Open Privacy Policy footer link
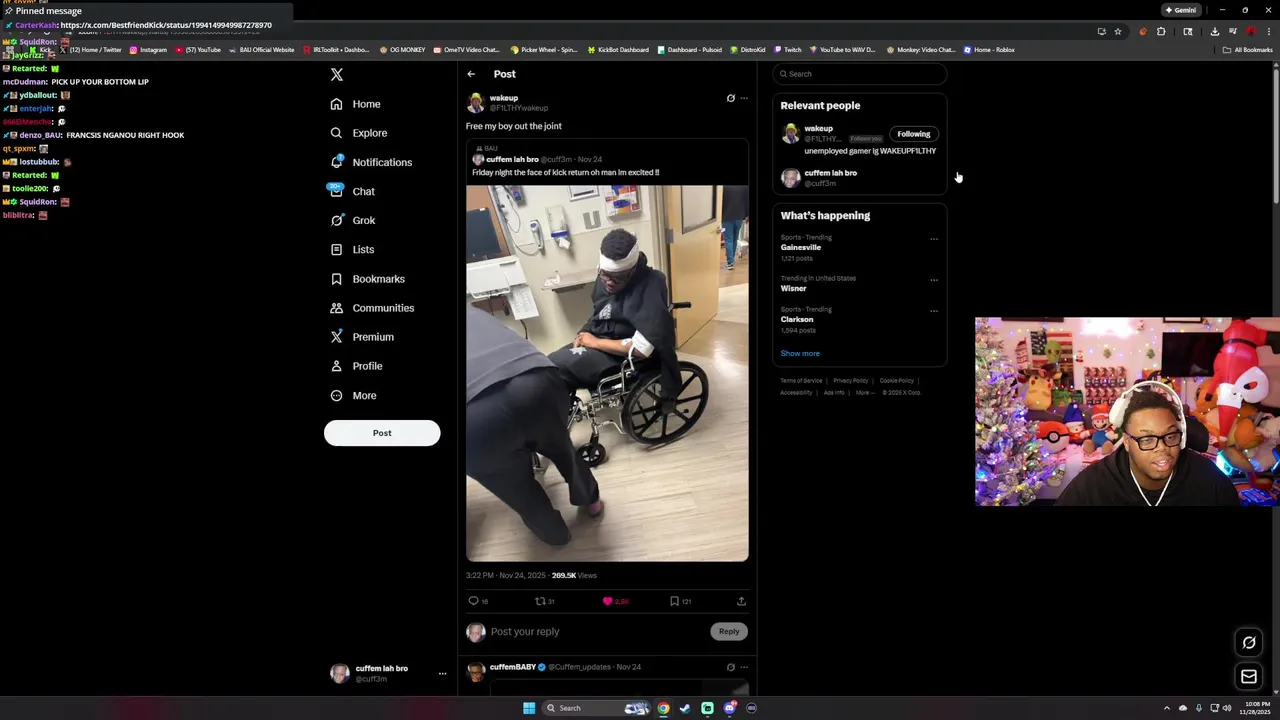This screenshot has height=720, width=1280. coord(851,381)
